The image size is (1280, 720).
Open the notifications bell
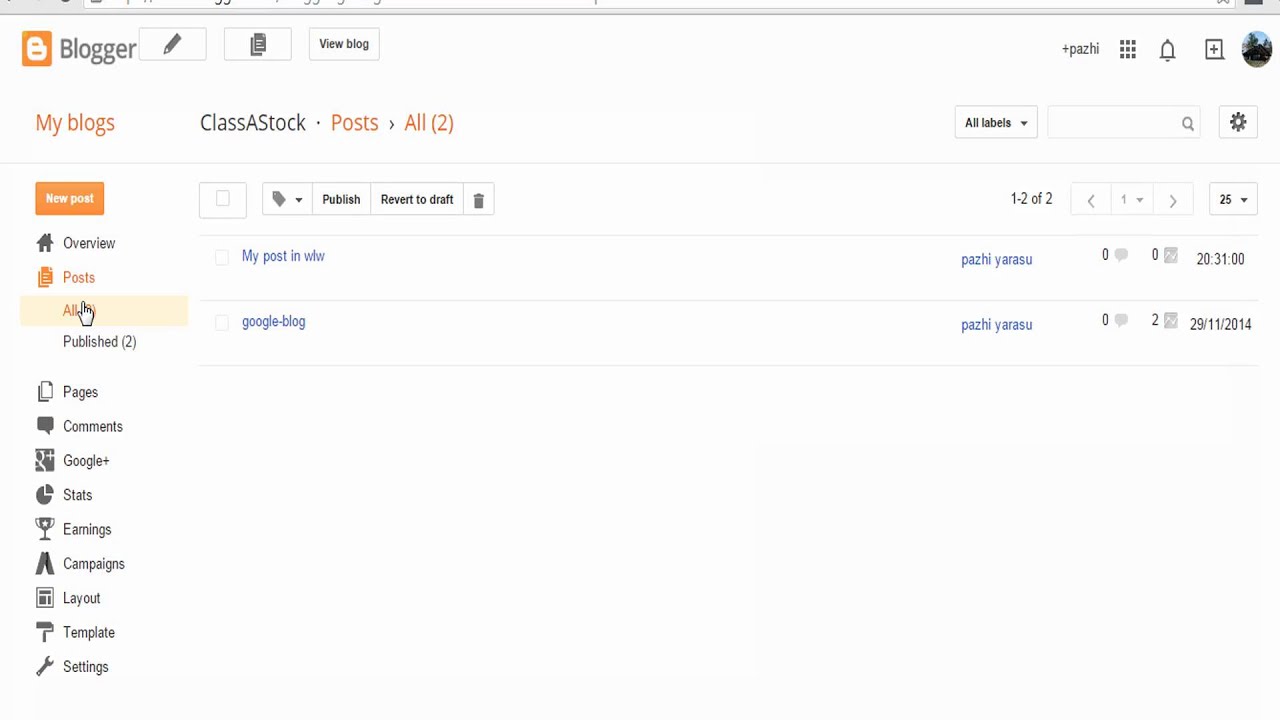coord(1167,50)
